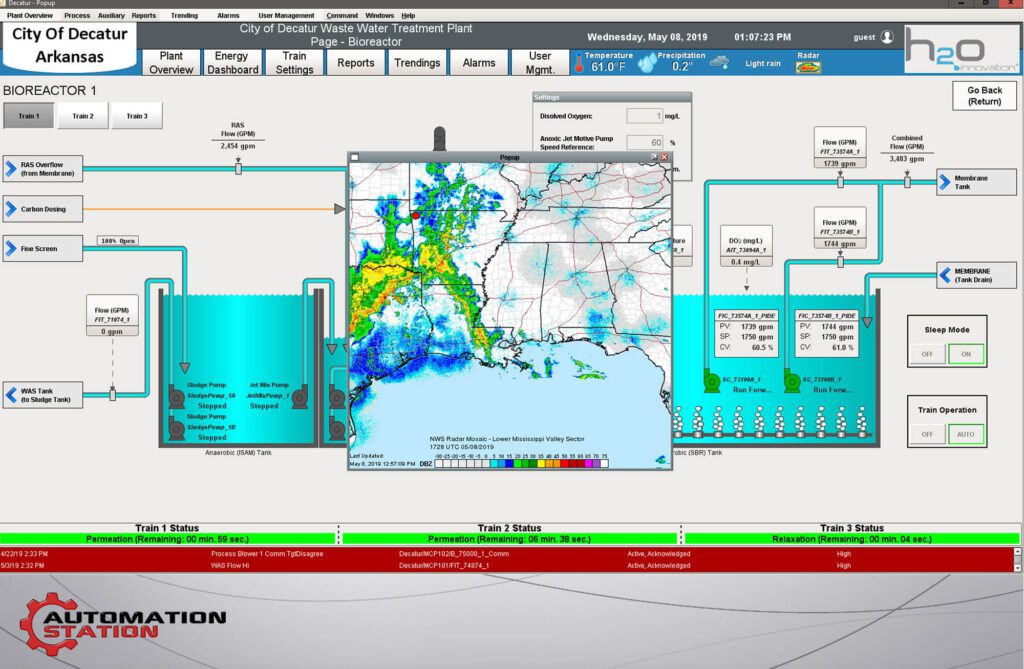This screenshot has width=1024, height=669.
Task: Click the precipitation water drops icon
Action: pyautogui.click(x=648, y=63)
